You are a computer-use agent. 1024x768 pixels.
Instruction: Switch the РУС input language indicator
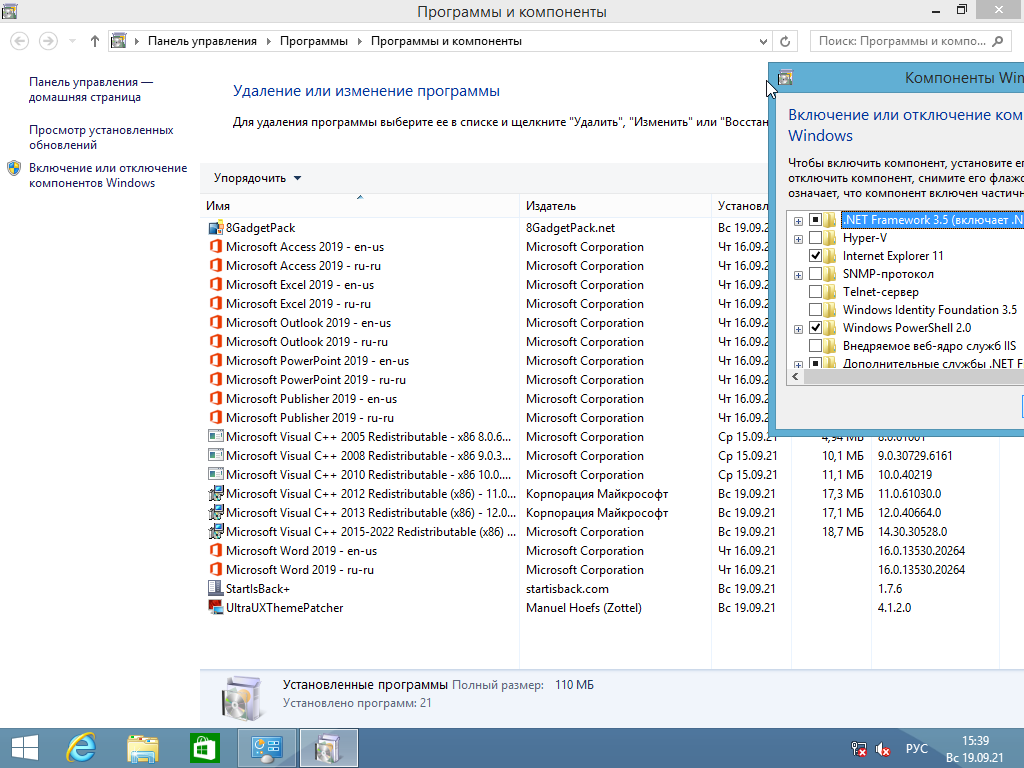pos(916,748)
